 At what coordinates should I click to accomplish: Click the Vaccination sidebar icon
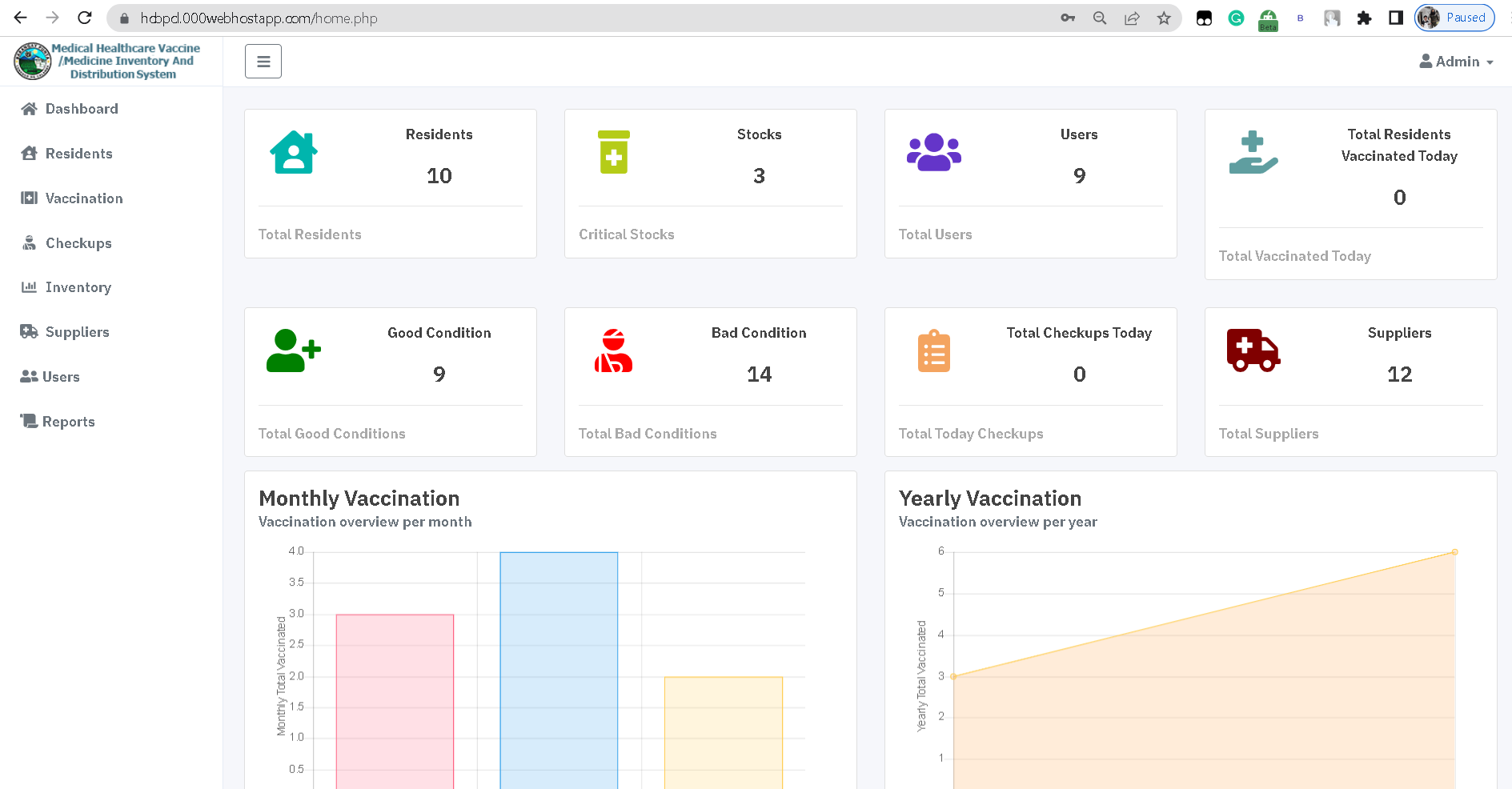[28, 198]
